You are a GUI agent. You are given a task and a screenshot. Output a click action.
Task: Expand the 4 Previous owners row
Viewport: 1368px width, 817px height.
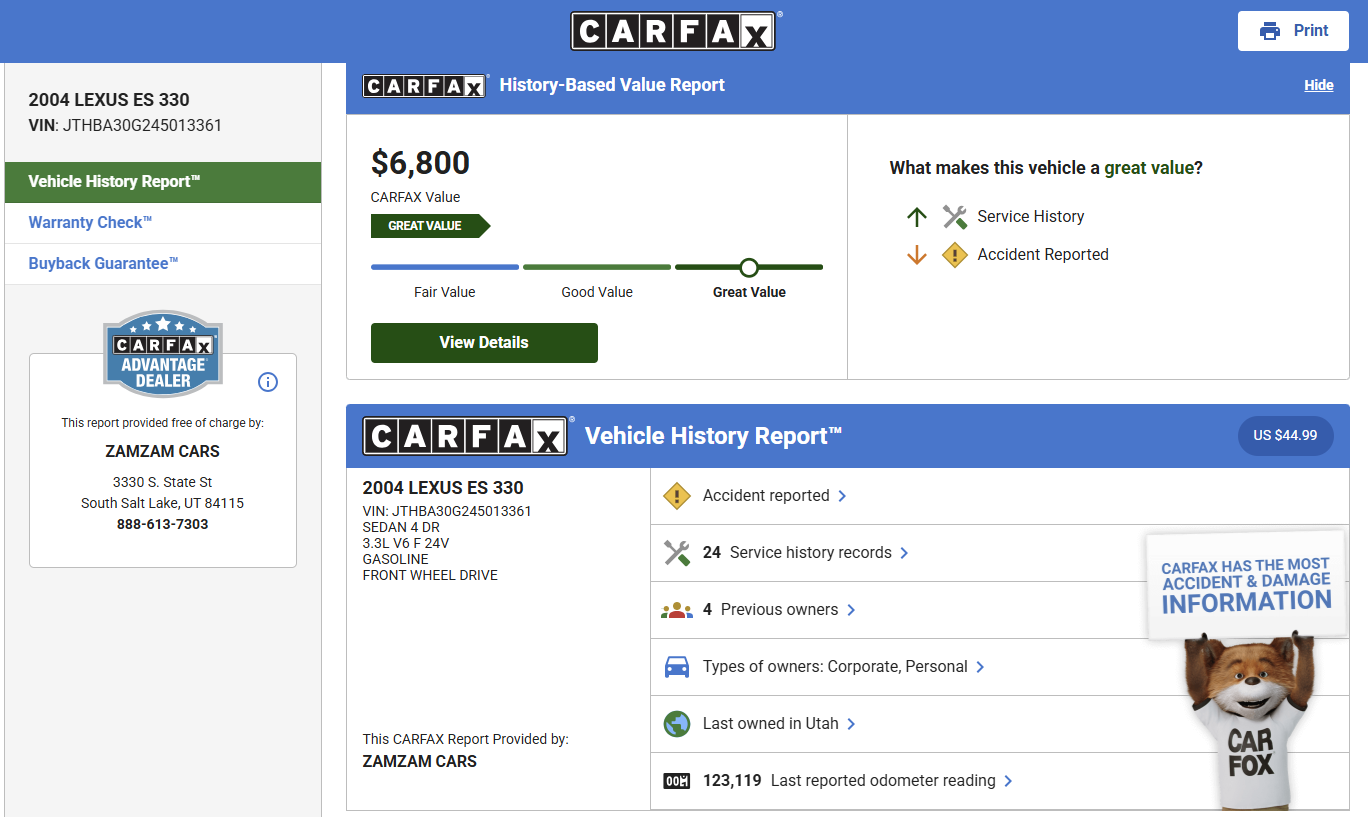pyautogui.click(x=779, y=610)
